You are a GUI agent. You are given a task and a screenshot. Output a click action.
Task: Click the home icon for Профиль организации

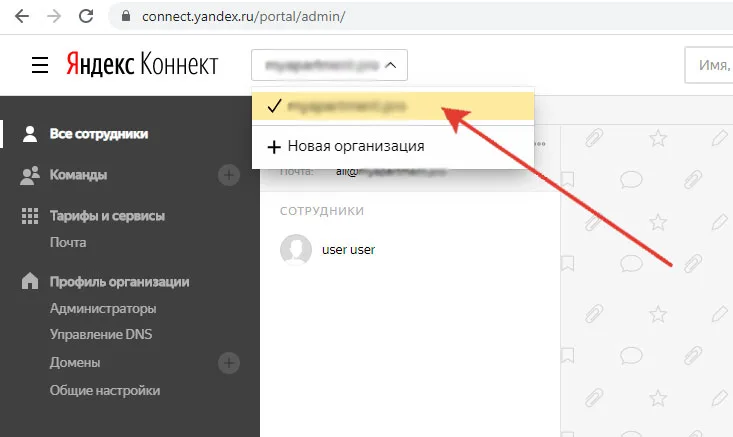tap(30, 281)
